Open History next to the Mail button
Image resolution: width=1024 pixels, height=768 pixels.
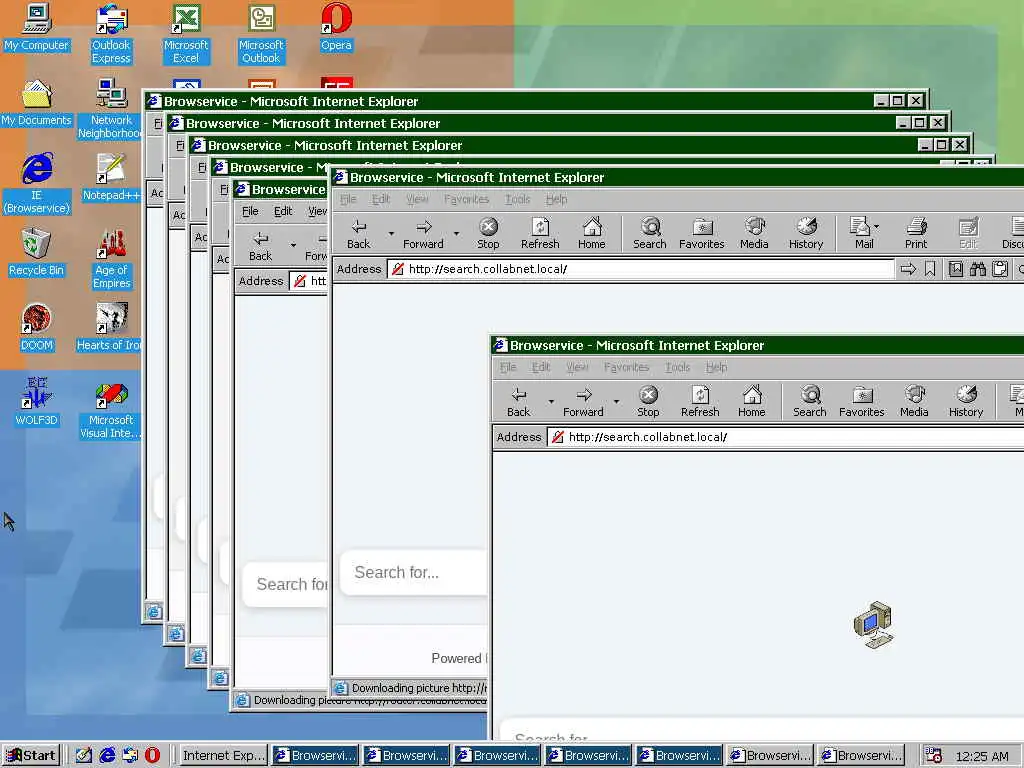pos(806,233)
